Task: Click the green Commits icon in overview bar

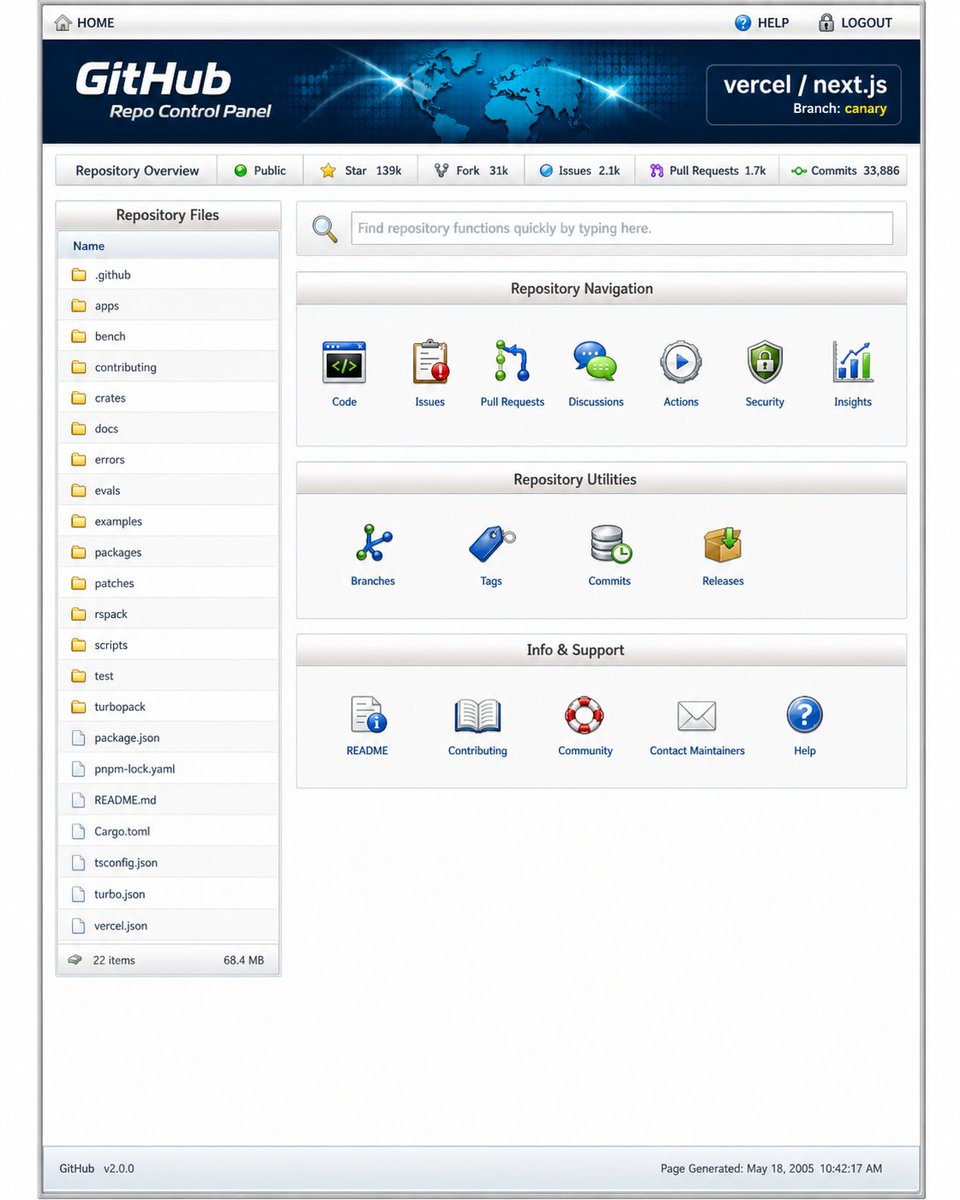Action: 799,171
